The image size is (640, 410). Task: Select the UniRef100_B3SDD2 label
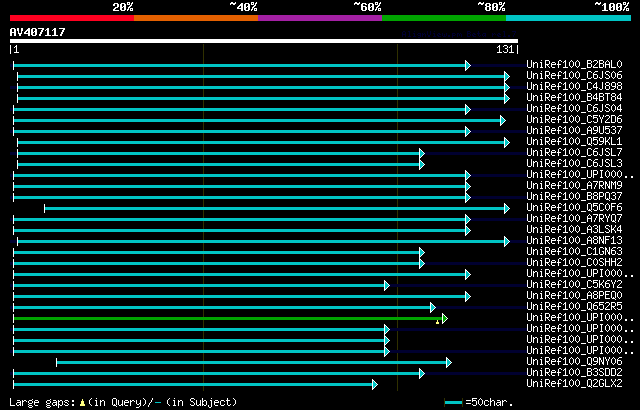coord(574,373)
